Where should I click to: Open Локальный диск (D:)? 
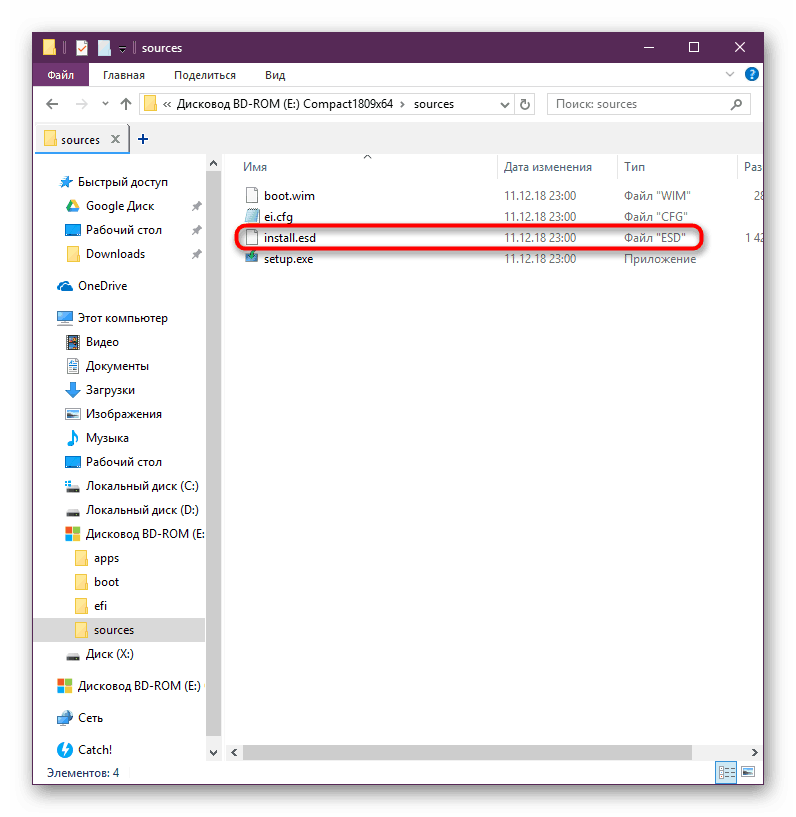point(142,510)
